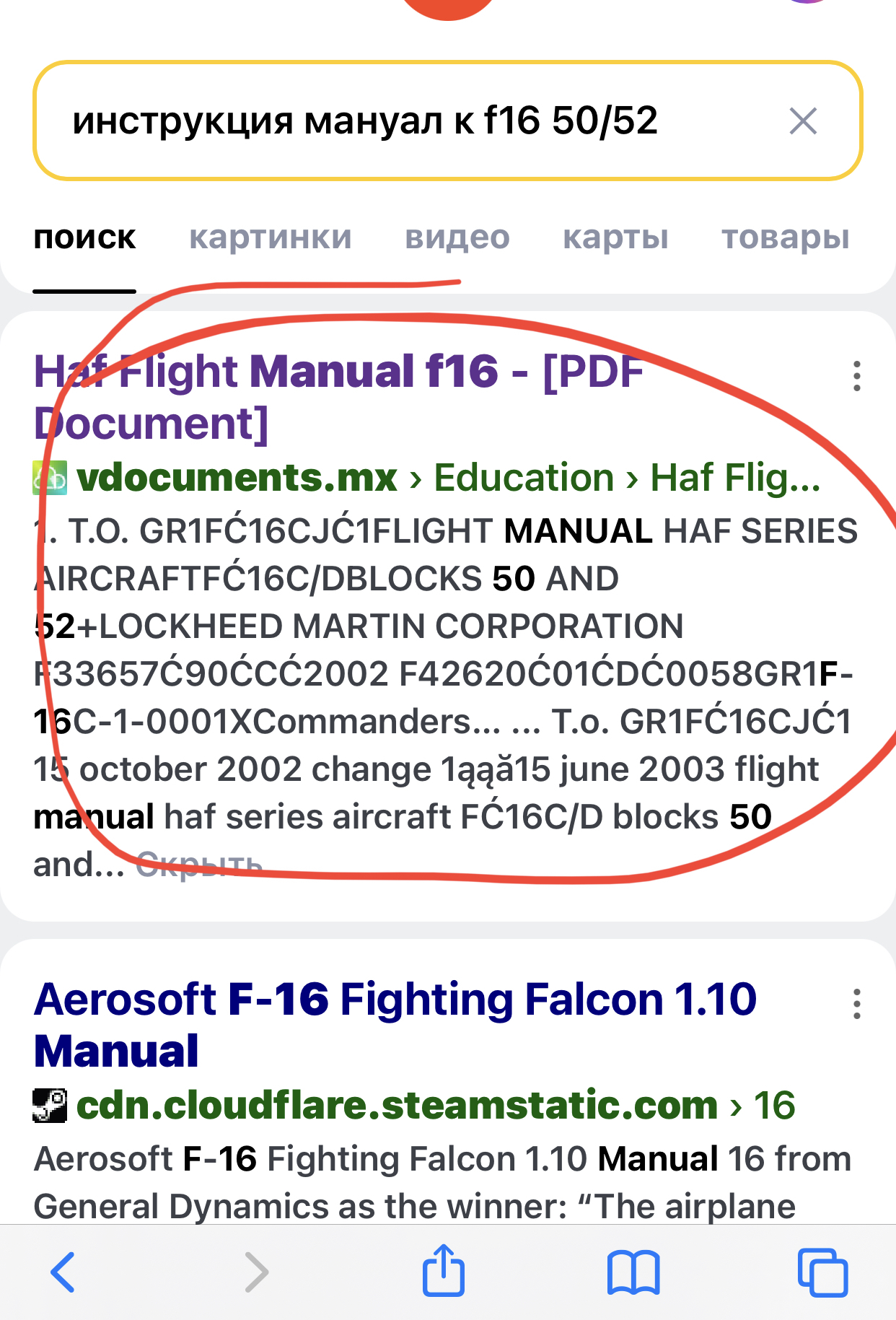Click the vdocuments.mx favicon
The height and width of the screenshot is (1320, 896).
tap(50, 478)
